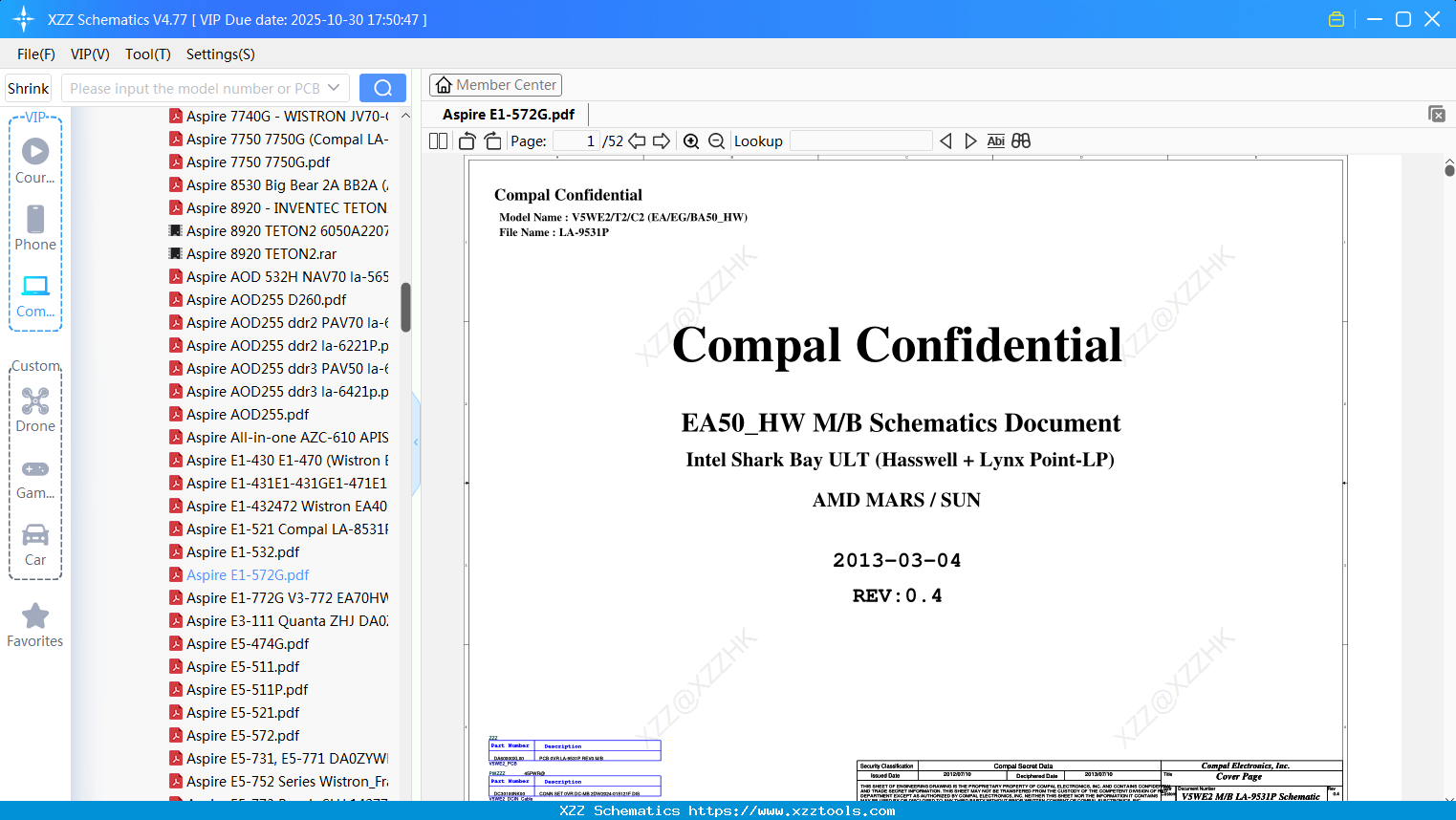Click the XZZ Schematics app logo

pyautogui.click(x=23, y=19)
